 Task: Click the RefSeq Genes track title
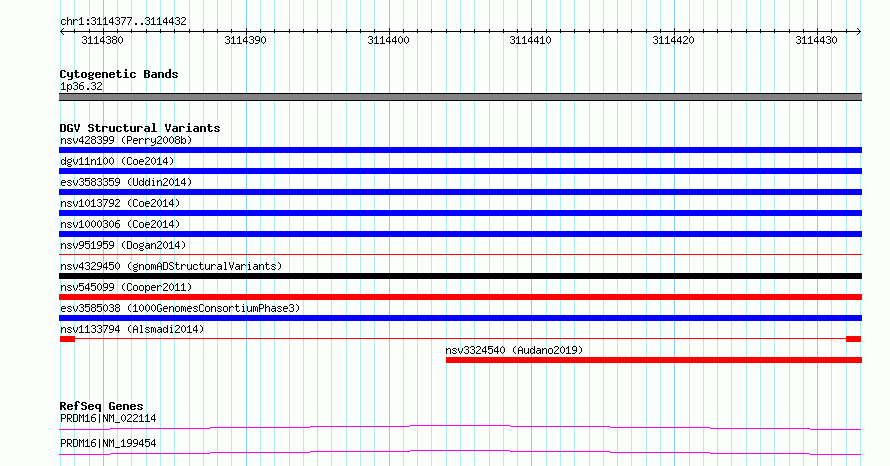point(102,406)
